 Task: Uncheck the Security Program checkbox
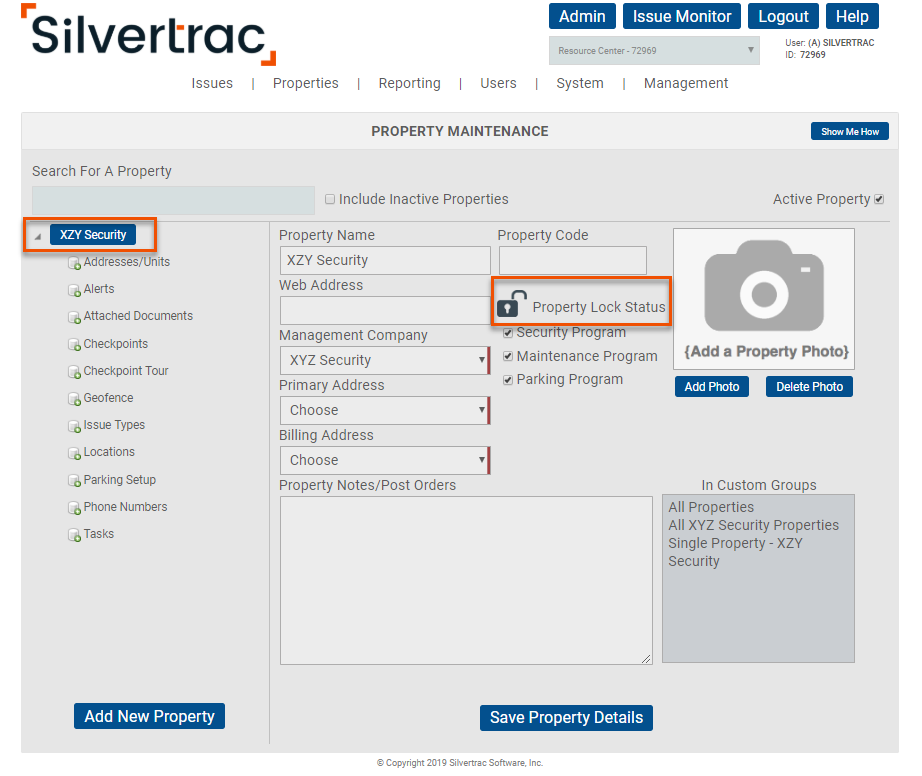[x=508, y=333]
